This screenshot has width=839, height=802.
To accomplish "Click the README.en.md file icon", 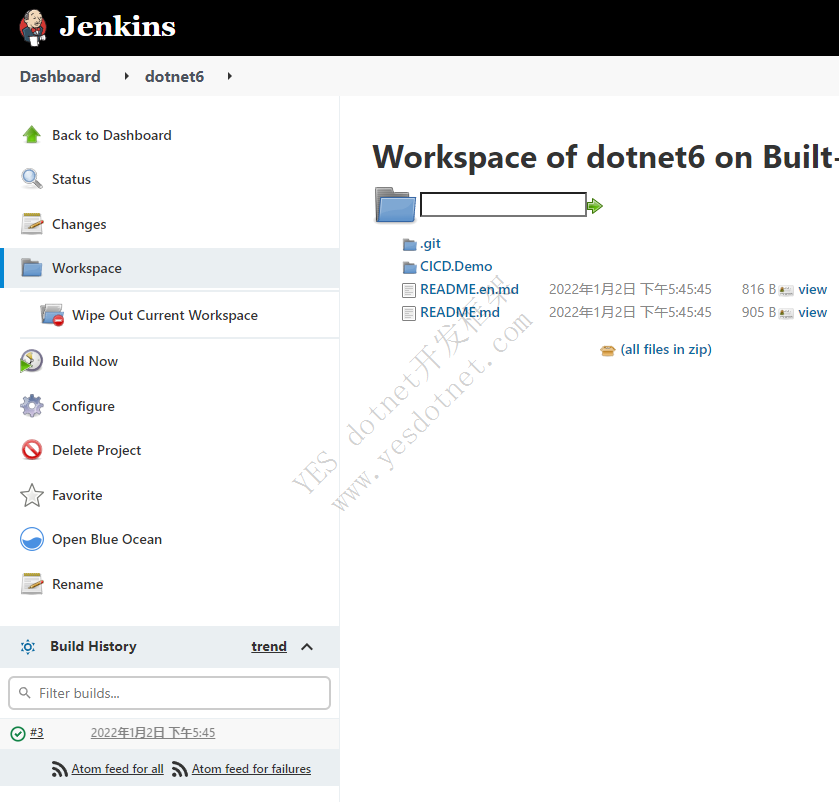I will click(409, 290).
